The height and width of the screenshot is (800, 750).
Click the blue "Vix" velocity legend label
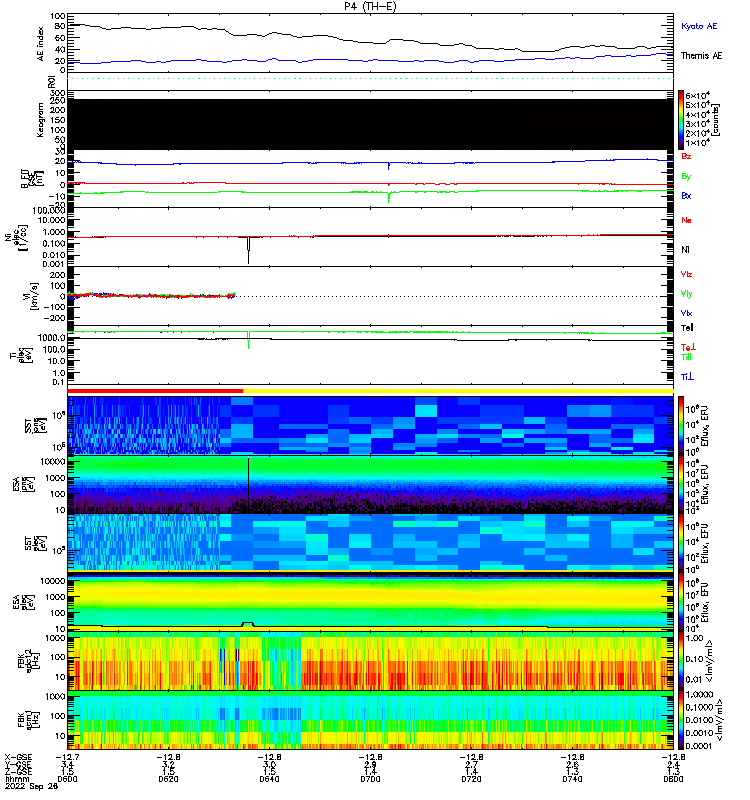[x=686, y=313]
